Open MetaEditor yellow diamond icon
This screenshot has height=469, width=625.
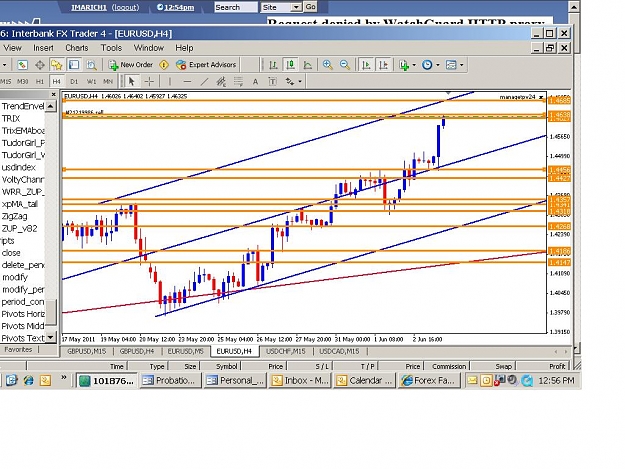[x=164, y=65]
